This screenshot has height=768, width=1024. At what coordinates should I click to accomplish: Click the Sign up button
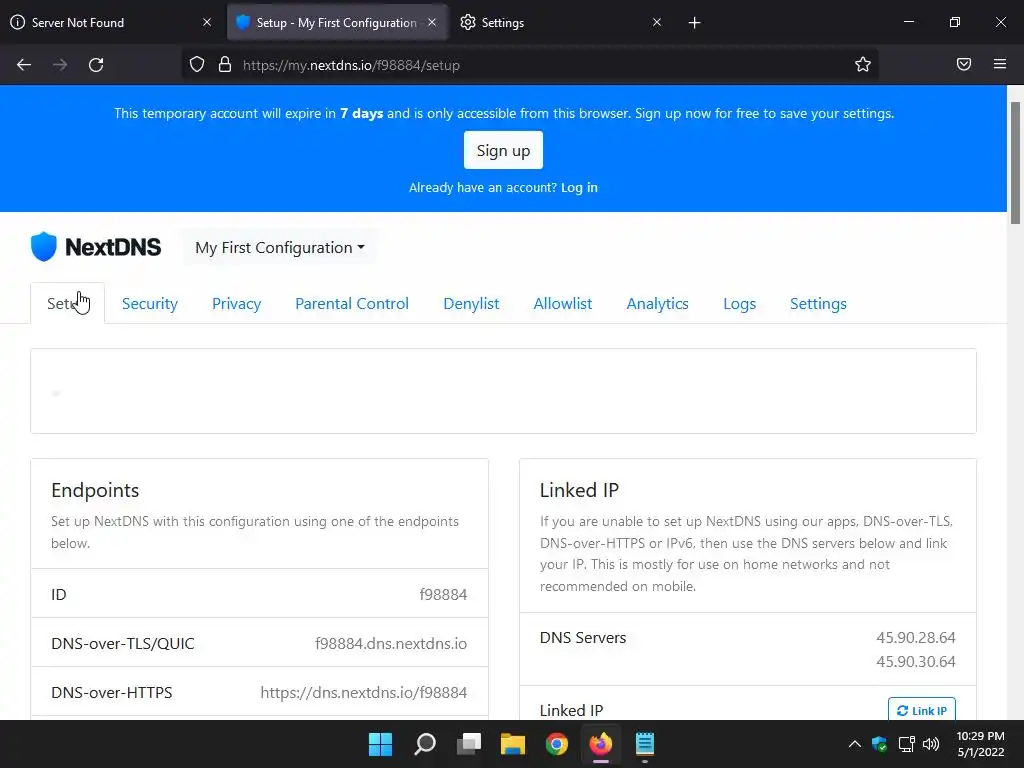coord(504,150)
